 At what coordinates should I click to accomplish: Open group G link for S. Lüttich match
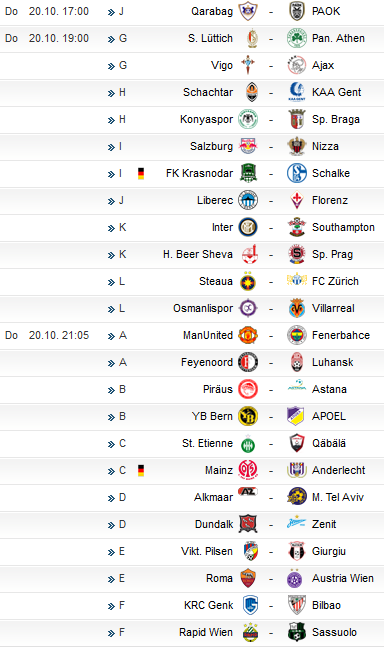pyautogui.click(x=117, y=38)
